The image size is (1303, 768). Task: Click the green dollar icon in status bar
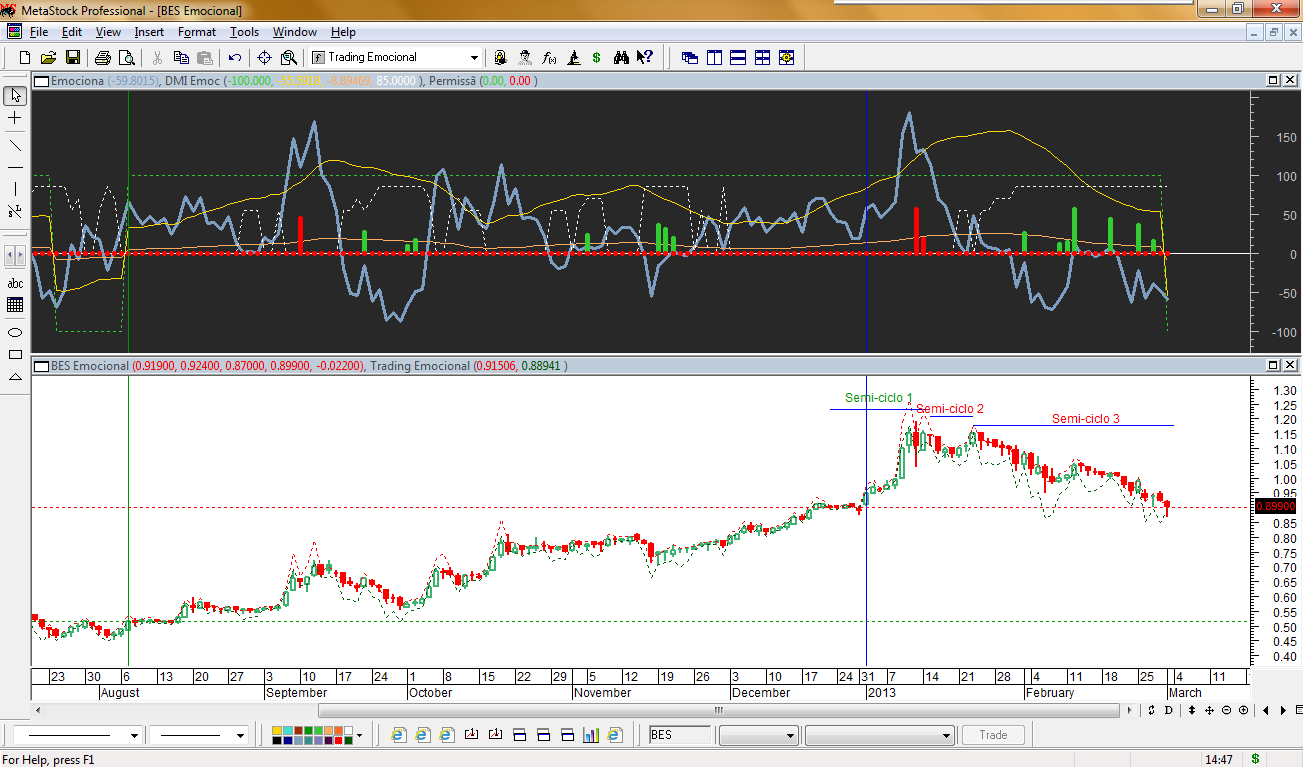pyautogui.click(x=1255, y=760)
